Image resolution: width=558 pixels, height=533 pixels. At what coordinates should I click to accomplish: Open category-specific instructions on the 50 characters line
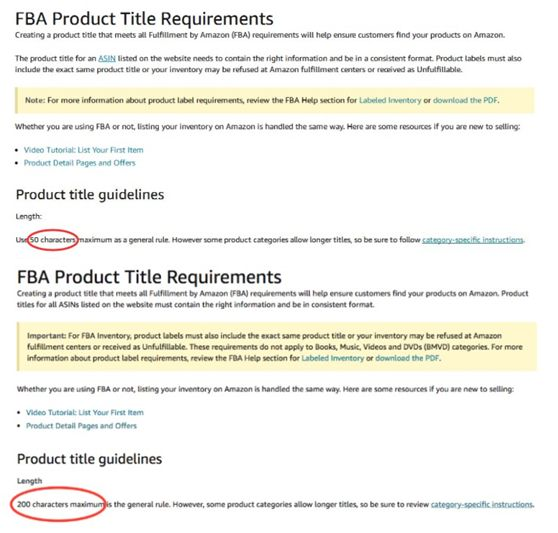click(473, 240)
